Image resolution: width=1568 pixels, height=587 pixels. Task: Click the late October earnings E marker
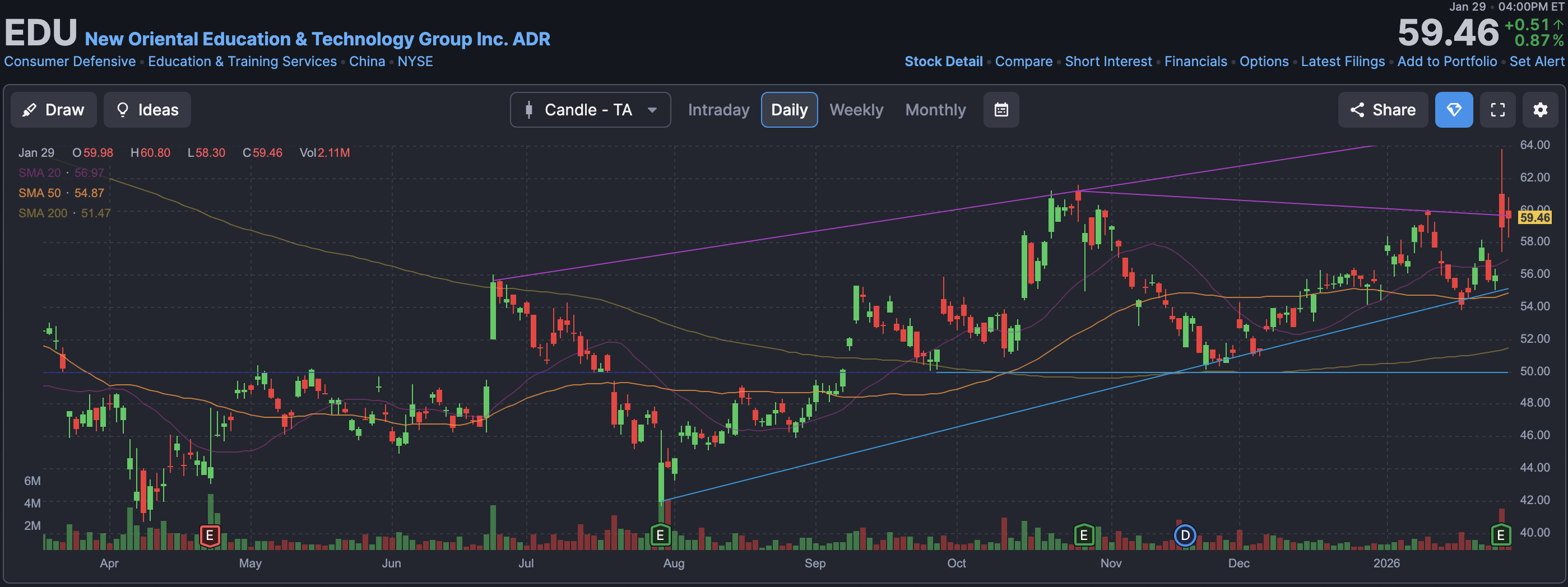(1084, 536)
